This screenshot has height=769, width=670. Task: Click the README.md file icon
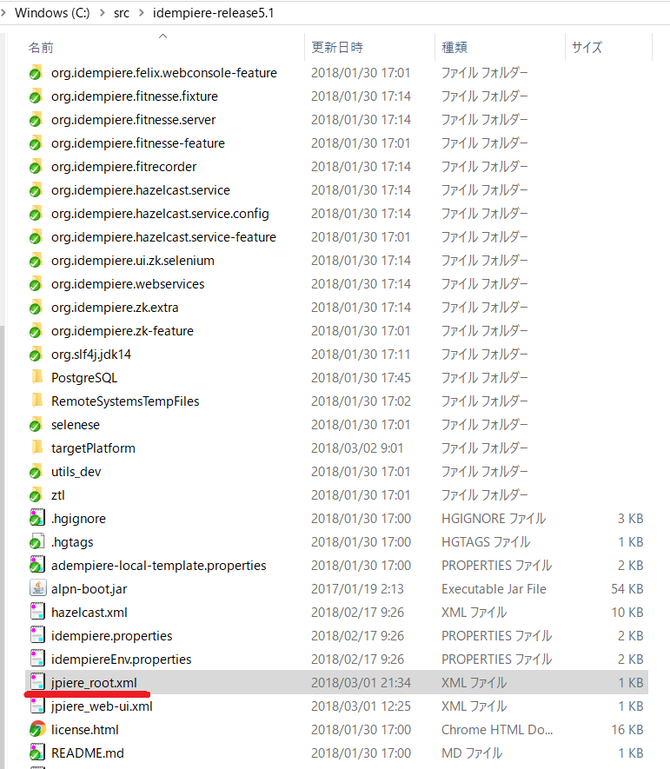click(x=37, y=753)
